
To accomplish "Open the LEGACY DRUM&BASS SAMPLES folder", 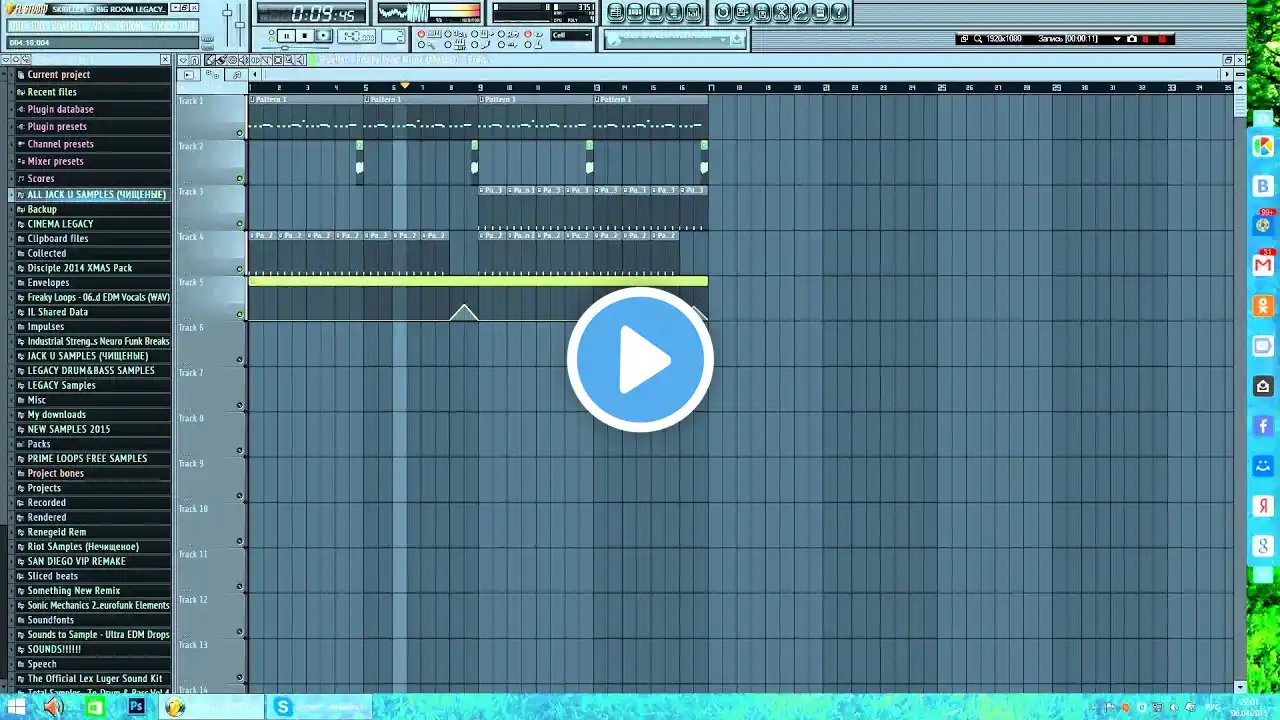I will pos(91,370).
